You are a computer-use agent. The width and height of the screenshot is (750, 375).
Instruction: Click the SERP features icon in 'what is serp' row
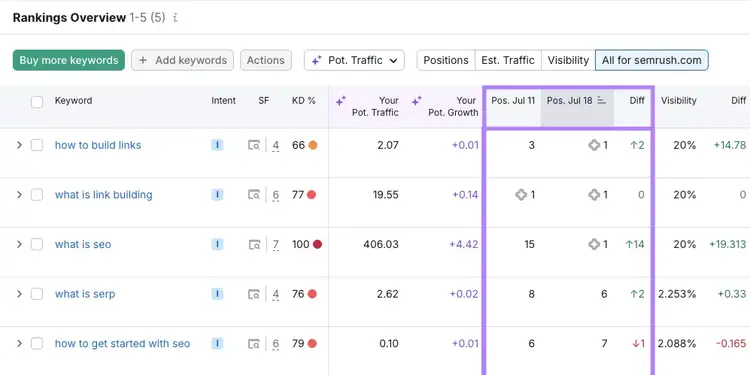tap(254, 294)
